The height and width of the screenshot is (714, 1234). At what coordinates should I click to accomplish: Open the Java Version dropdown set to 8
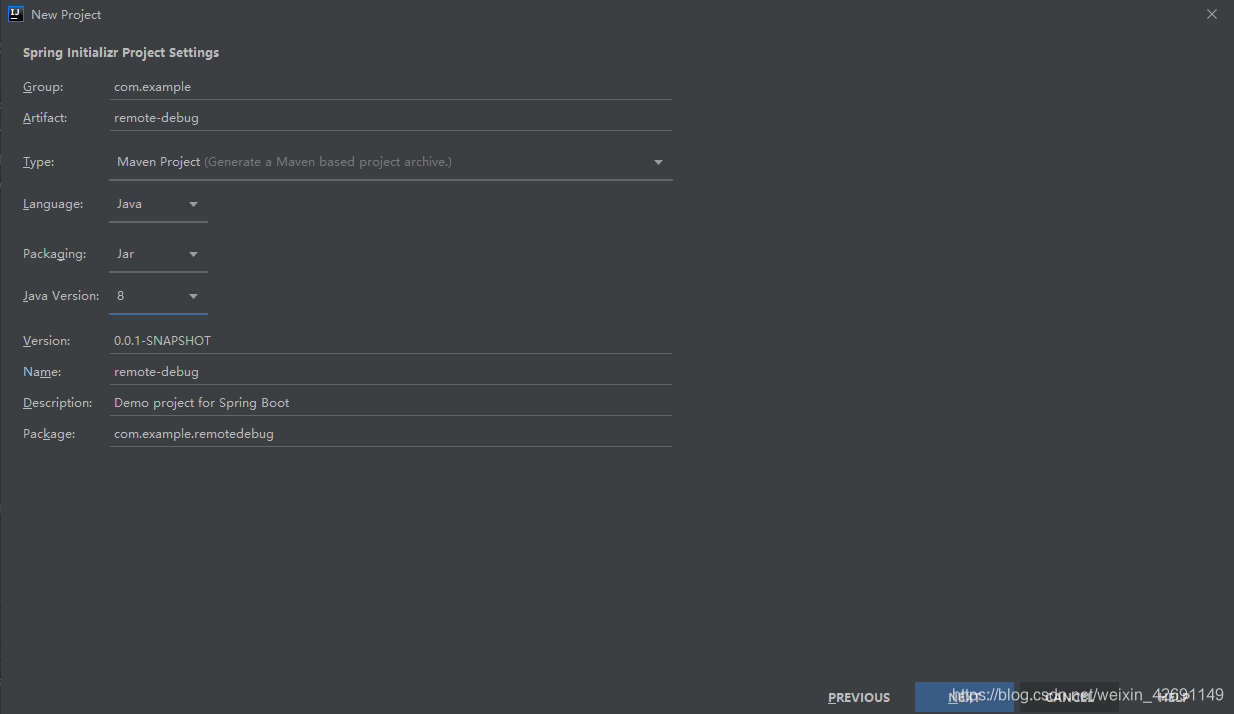tap(158, 296)
